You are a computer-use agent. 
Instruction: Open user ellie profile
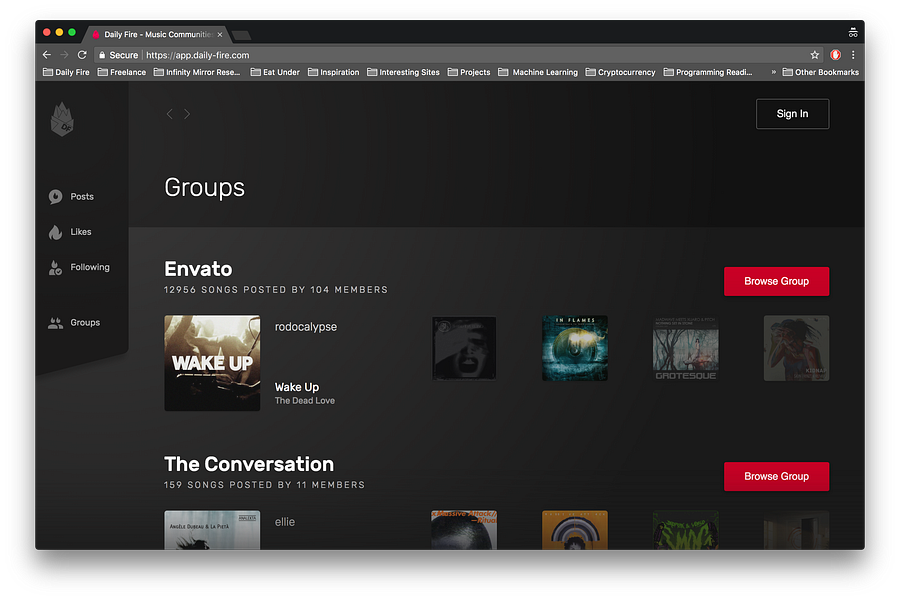point(285,522)
